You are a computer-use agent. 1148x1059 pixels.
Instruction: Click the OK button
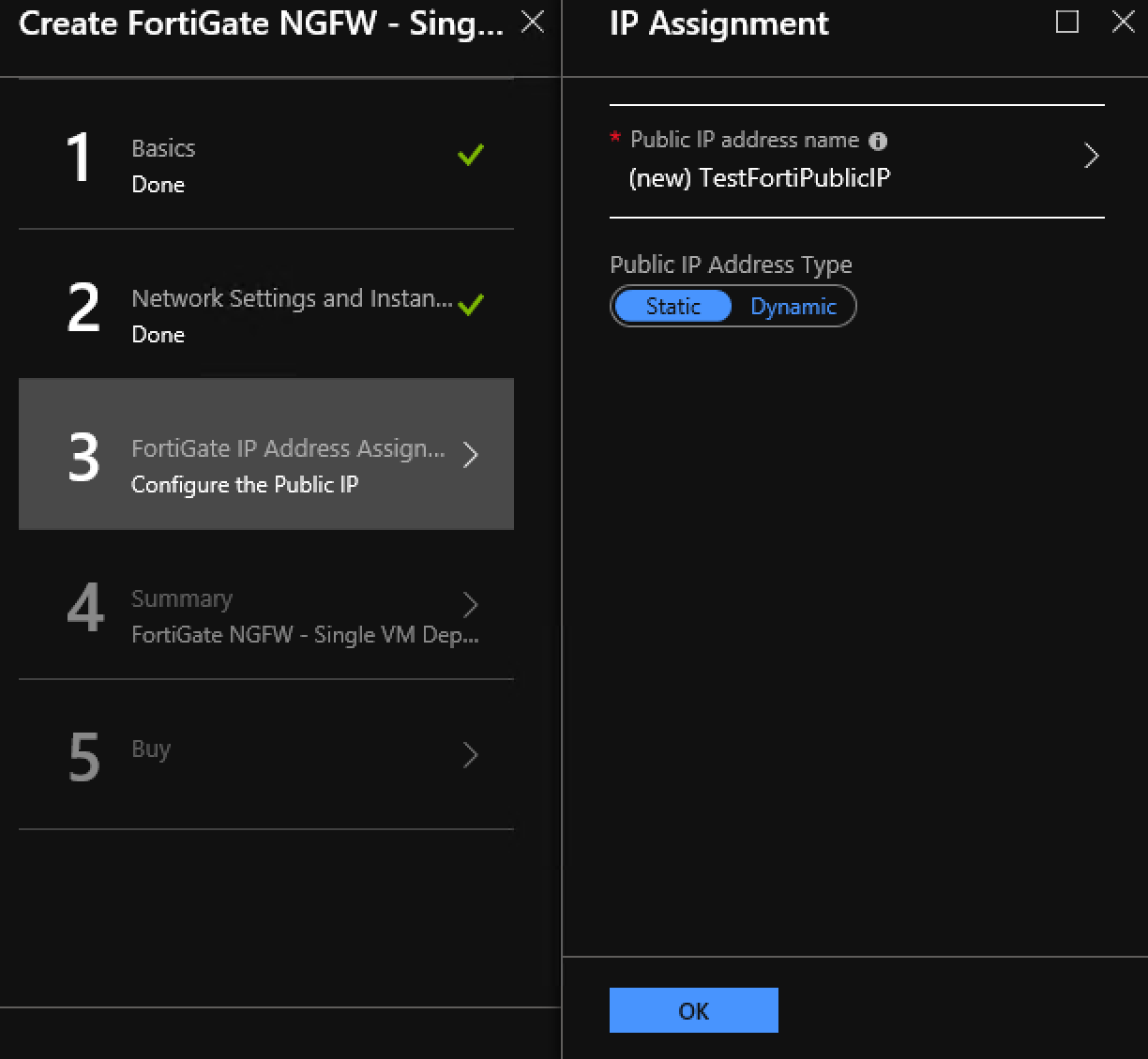point(694,1010)
